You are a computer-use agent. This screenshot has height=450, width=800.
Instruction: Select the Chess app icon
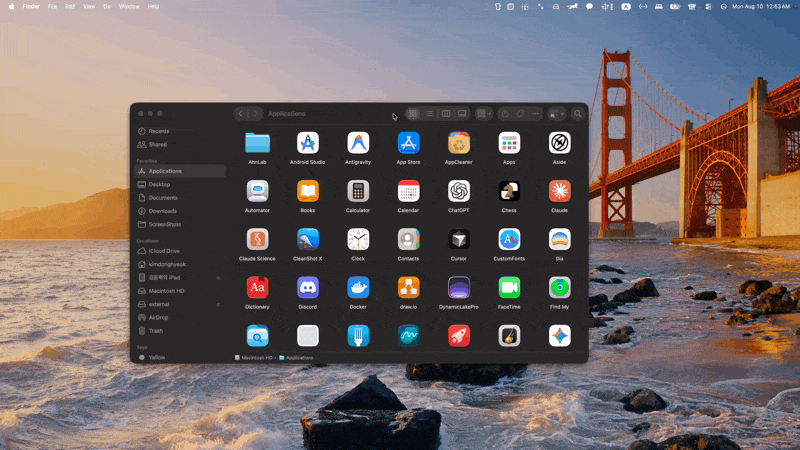pyautogui.click(x=509, y=191)
